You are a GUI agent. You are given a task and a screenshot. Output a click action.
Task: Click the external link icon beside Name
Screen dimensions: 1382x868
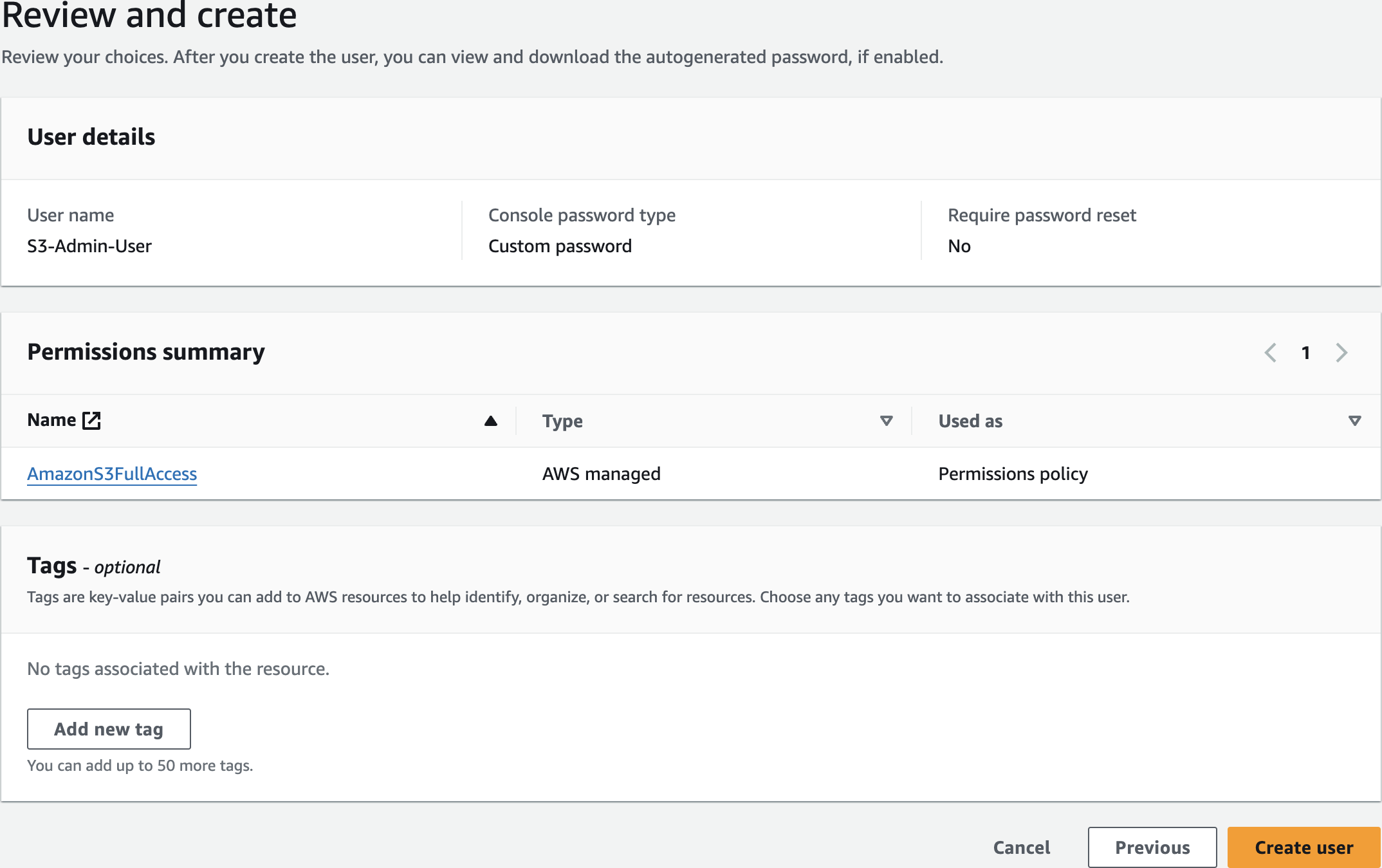click(91, 420)
